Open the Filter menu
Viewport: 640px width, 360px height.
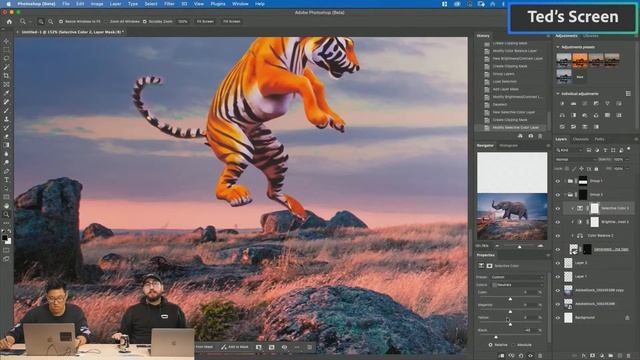tap(169, 4)
